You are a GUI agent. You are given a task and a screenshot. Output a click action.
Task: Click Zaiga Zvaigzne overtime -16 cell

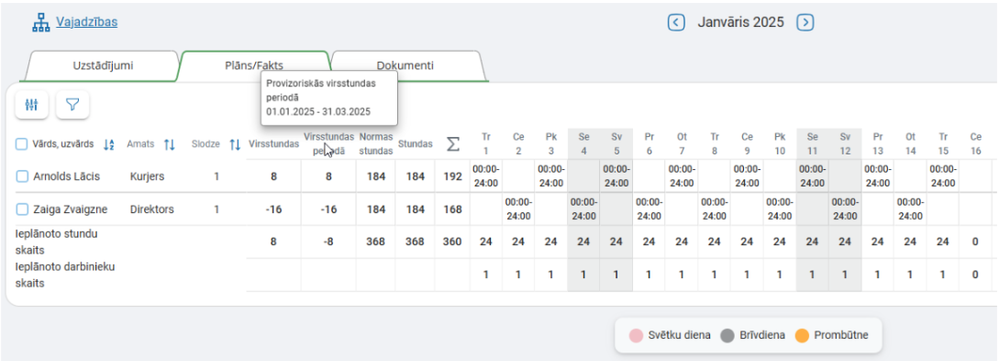click(274, 209)
